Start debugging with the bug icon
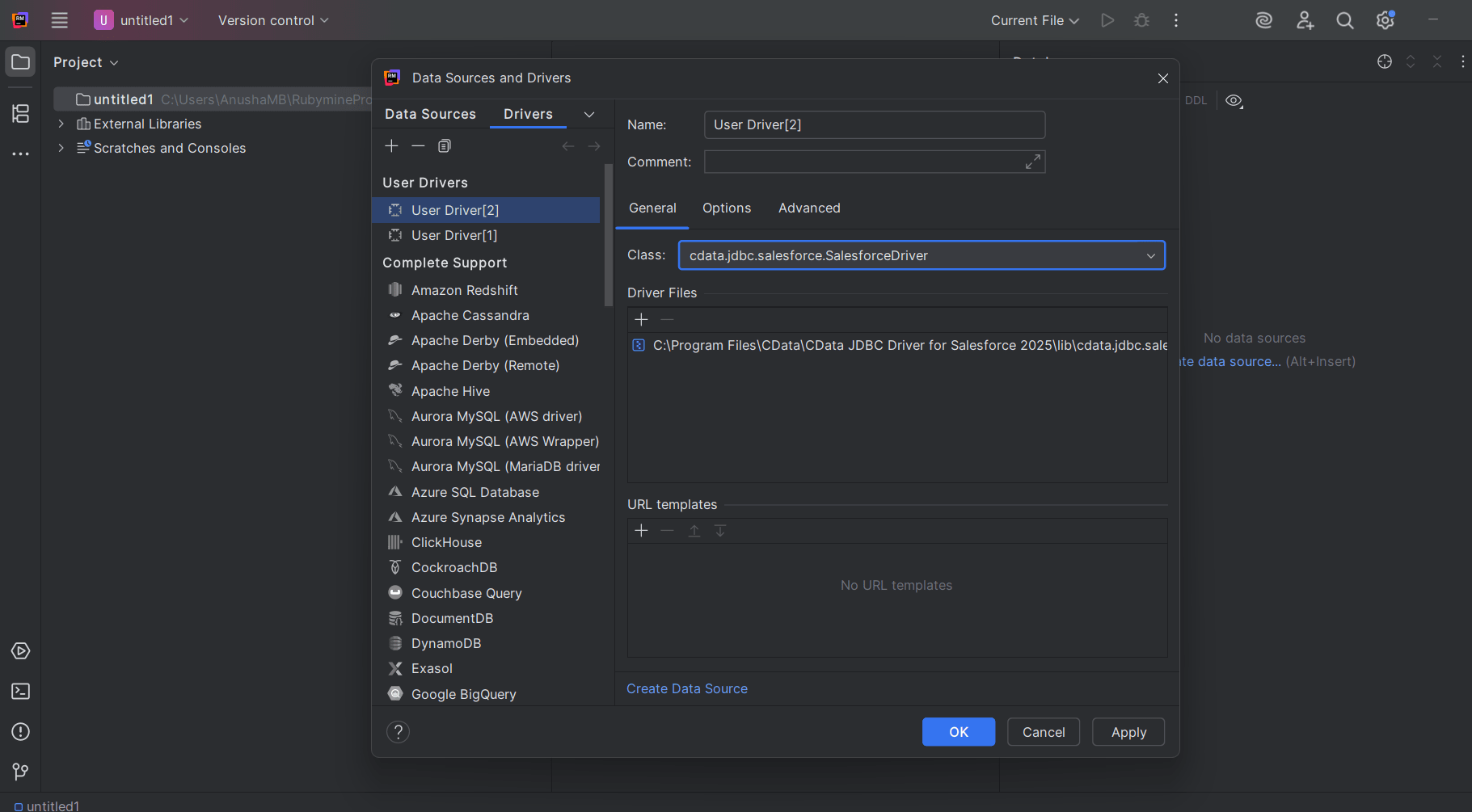This screenshot has width=1472, height=812. coord(1141,20)
